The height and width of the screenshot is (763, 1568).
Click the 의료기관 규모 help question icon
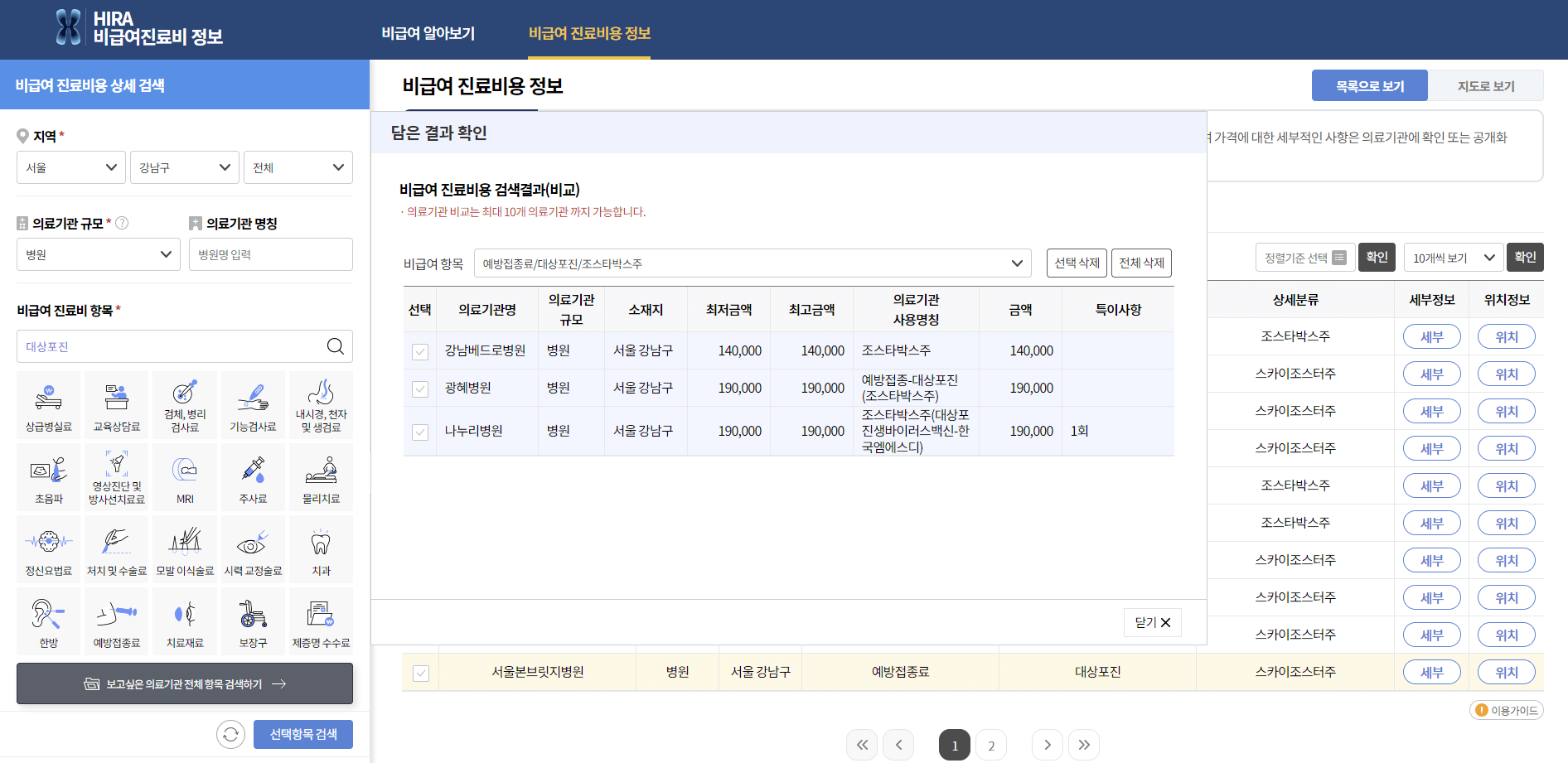click(x=122, y=223)
